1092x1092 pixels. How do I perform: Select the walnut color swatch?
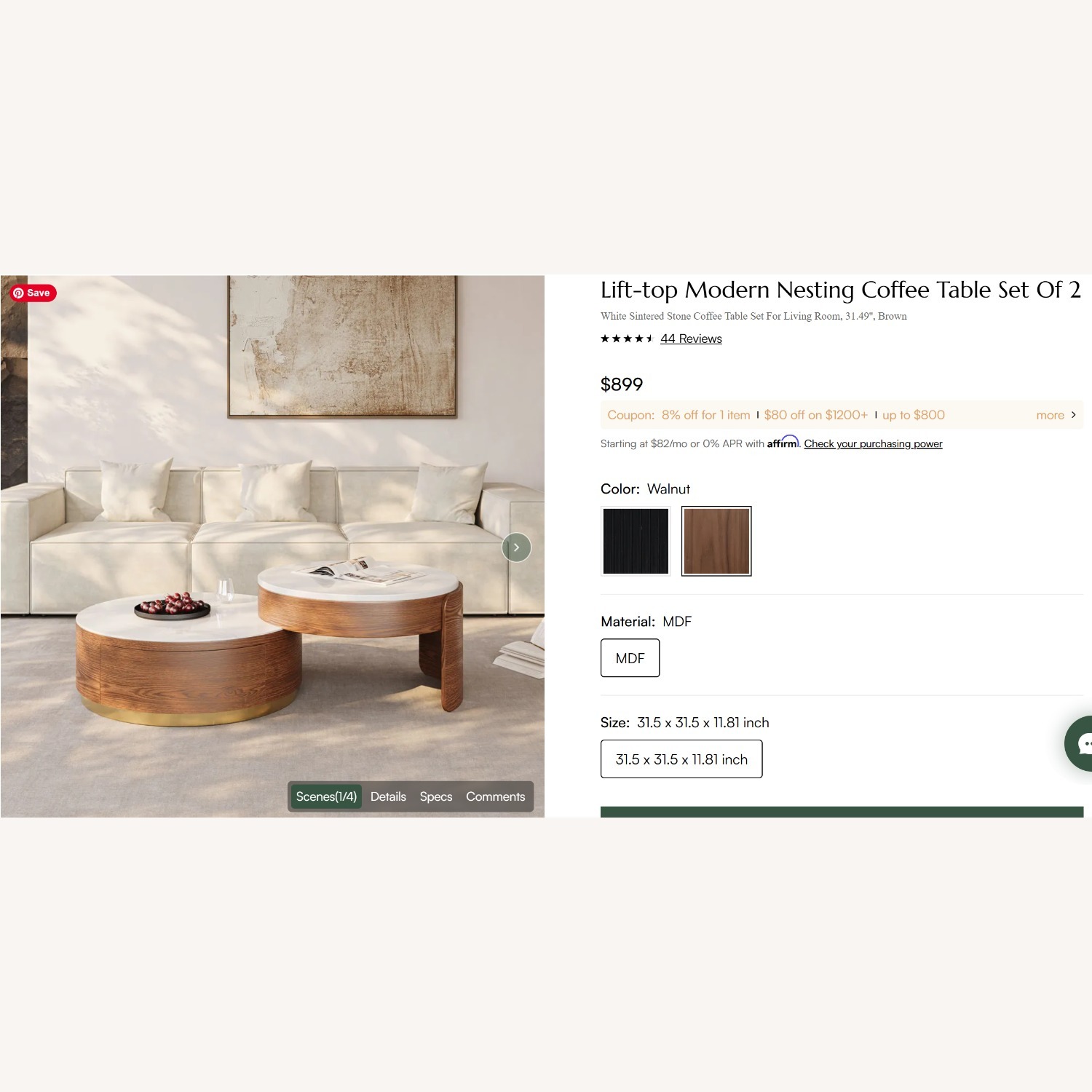click(716, 541)
